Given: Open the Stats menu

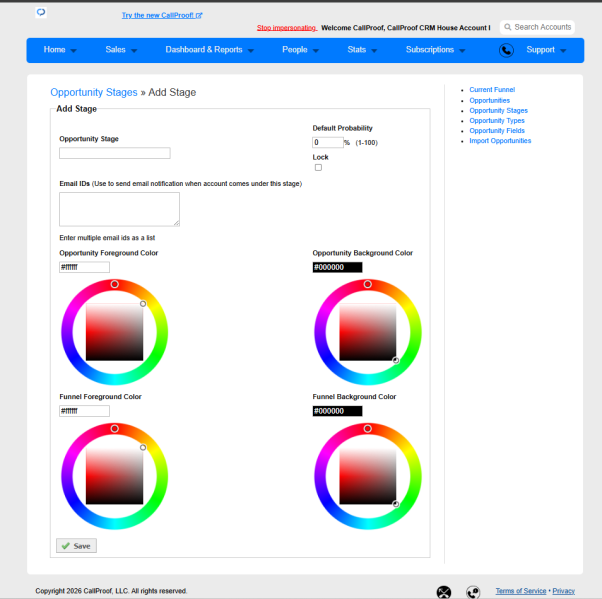Looking at the screenshot, I should click(x=357, y=50).
